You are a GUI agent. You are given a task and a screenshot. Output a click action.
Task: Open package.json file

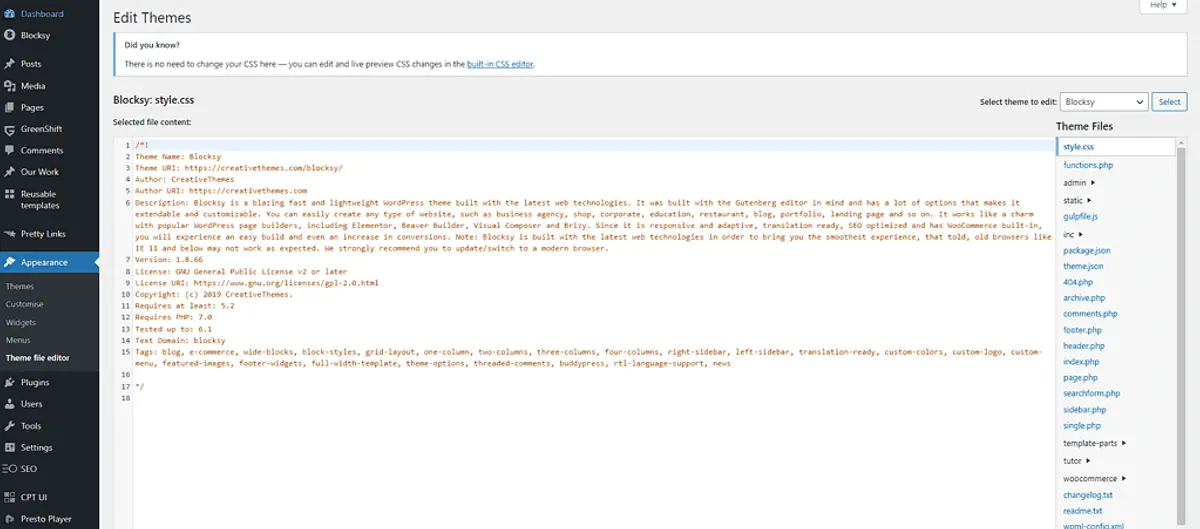[x=1086, y=250]
